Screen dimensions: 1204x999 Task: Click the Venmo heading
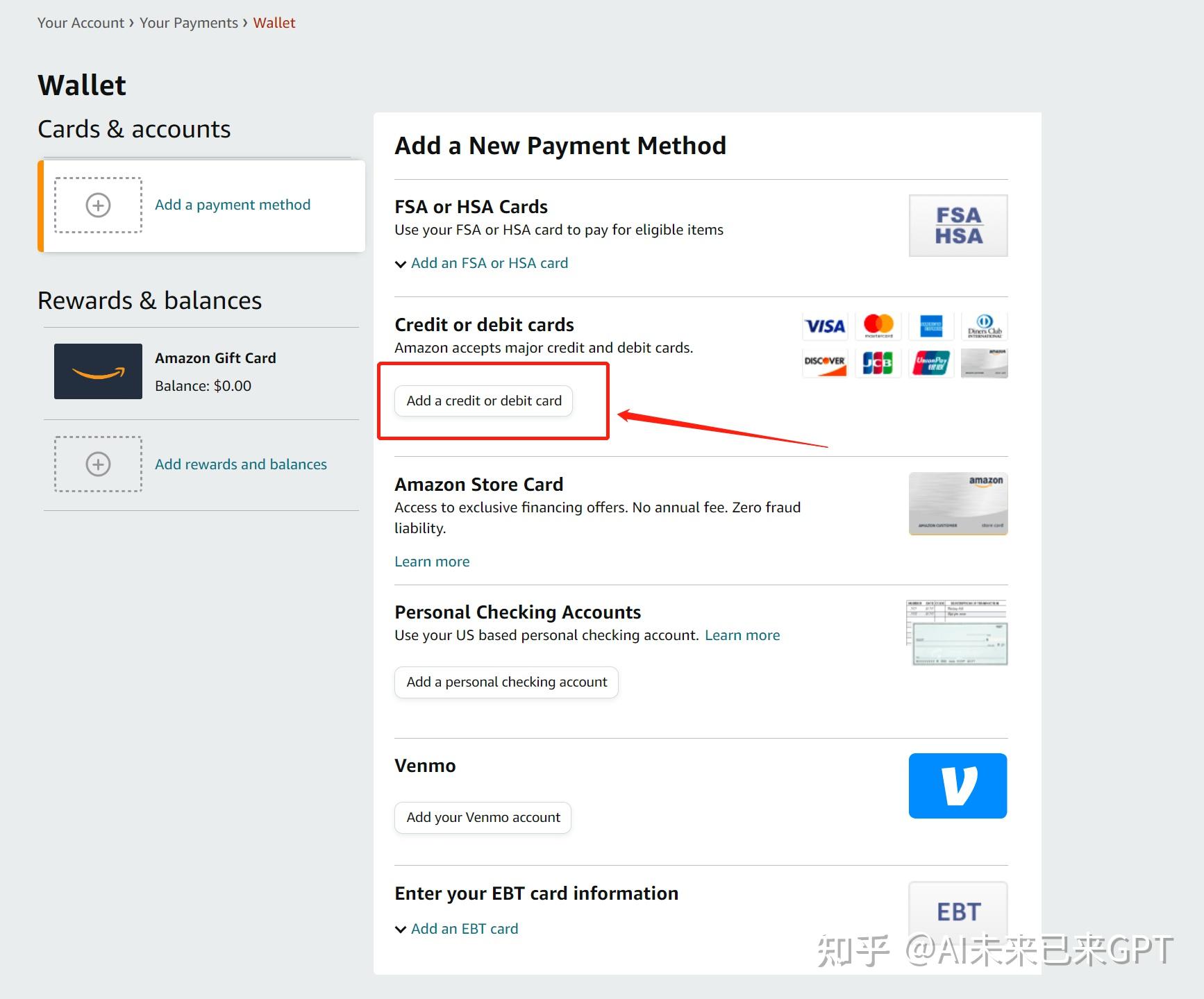425,766
